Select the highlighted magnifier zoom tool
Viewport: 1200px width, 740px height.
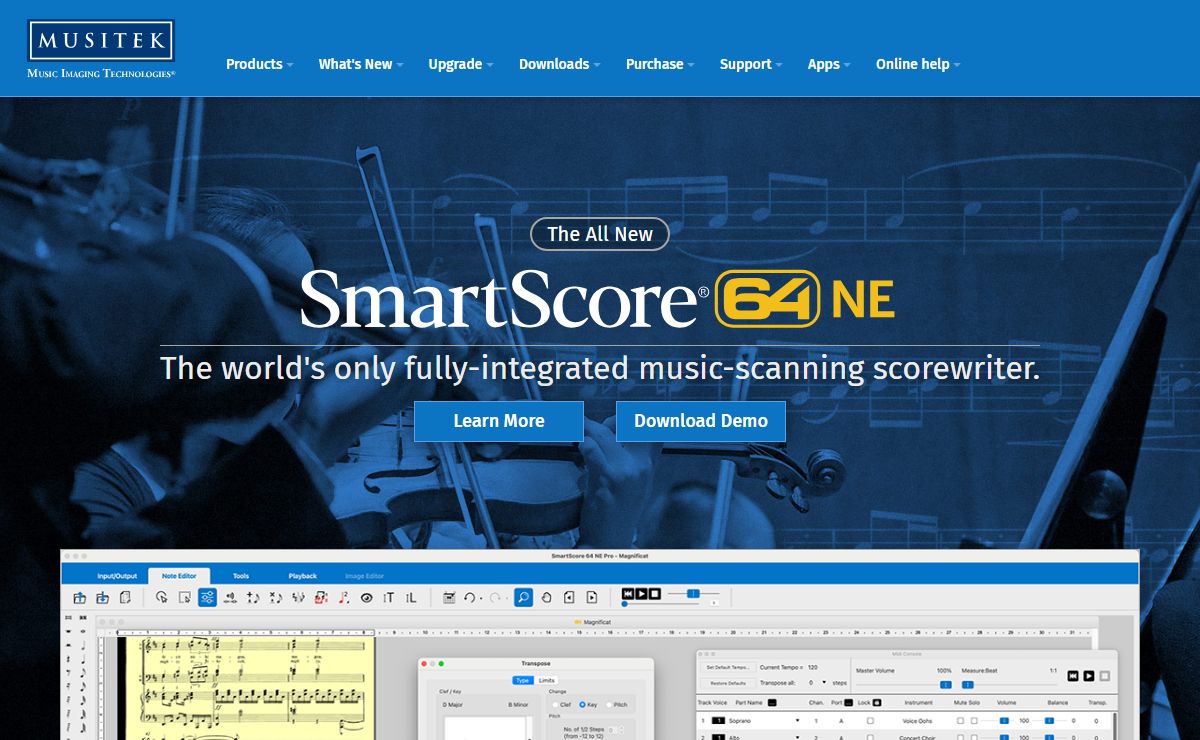tap(523, 598)
